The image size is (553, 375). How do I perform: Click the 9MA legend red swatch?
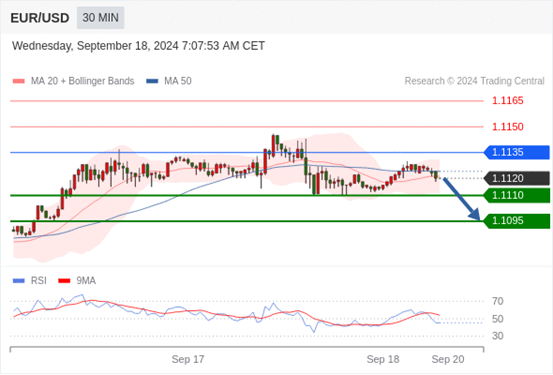(x=64, y=281)
